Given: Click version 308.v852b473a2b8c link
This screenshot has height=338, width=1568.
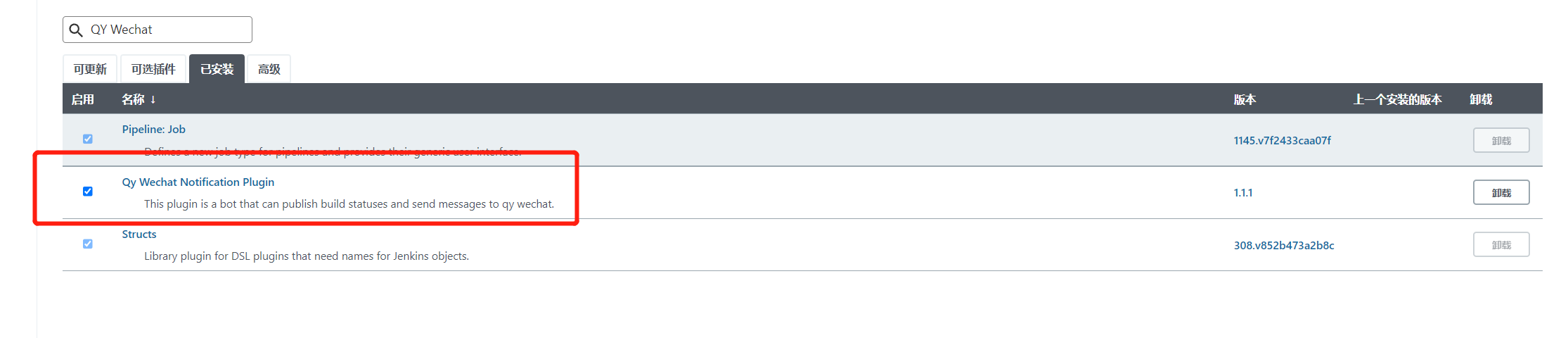Looking at the screenshot, I should pos(1283,246).
